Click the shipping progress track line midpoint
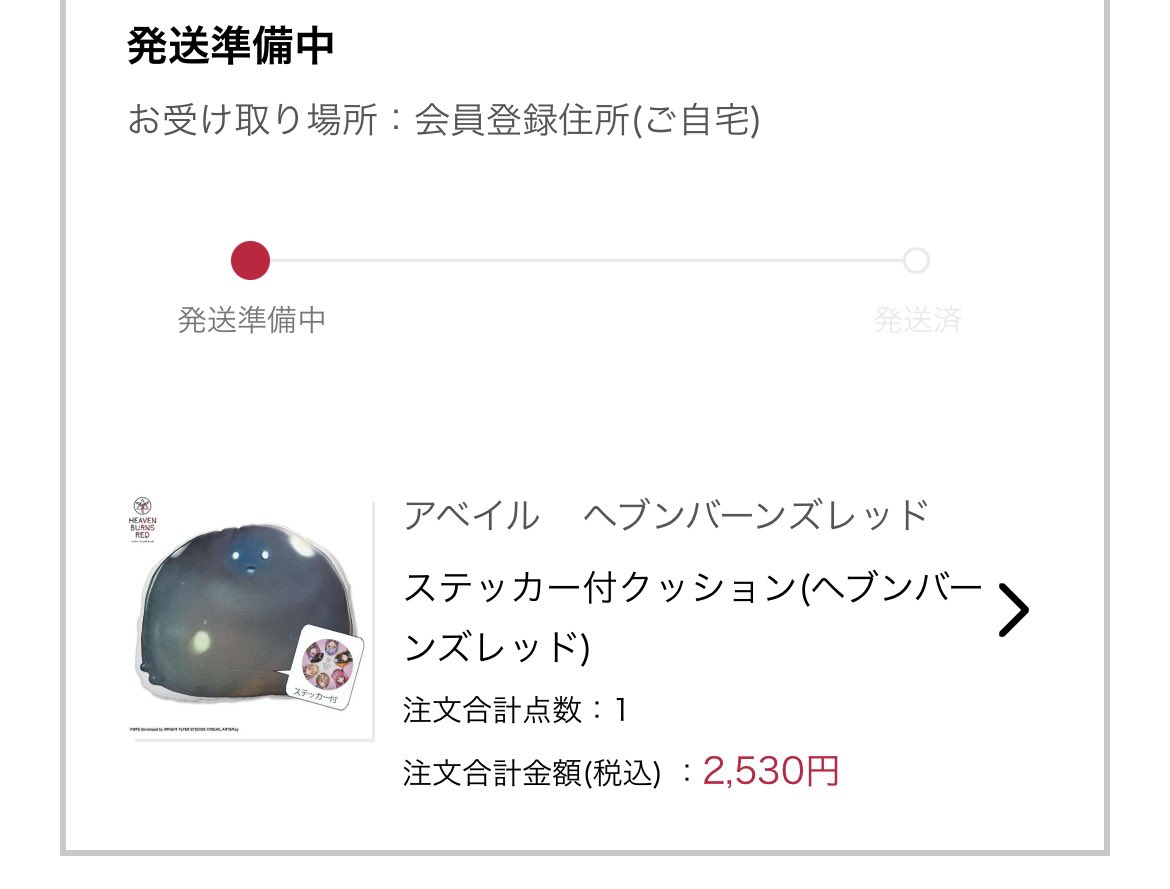Viewport: 1170px width, 889px height. pos(586,261)
